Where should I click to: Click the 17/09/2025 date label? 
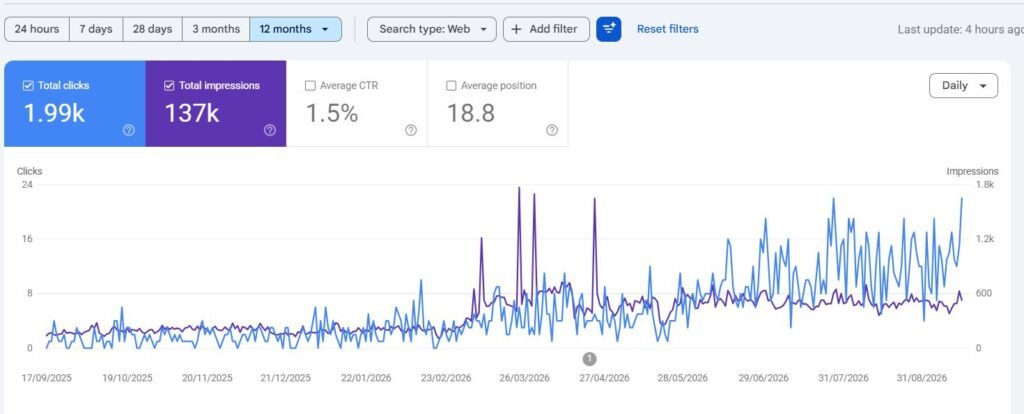46,378
